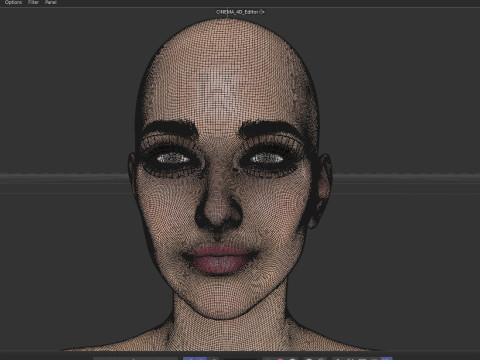The image size is (480, 360).
Task: Open the Options menu
Action: 13,2
